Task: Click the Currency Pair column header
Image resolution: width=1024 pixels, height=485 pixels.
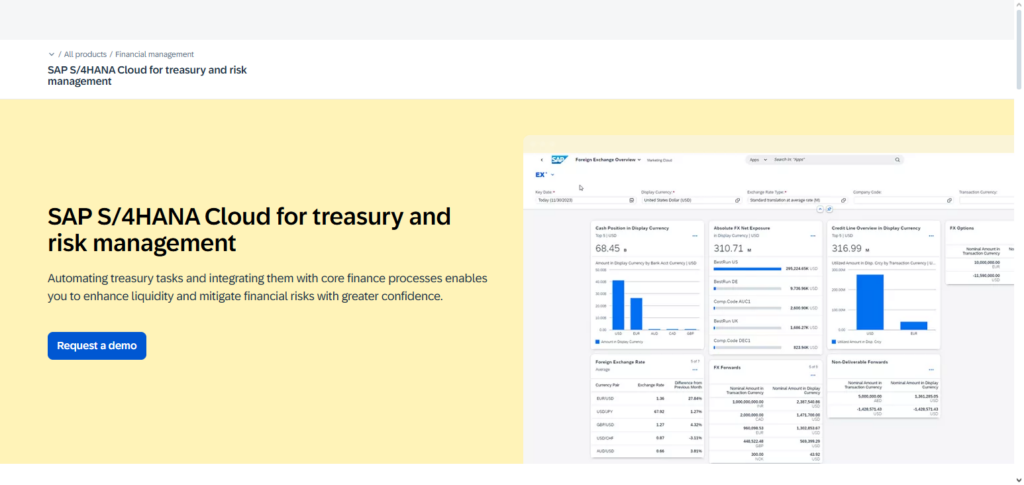Action: coord(607,385)
